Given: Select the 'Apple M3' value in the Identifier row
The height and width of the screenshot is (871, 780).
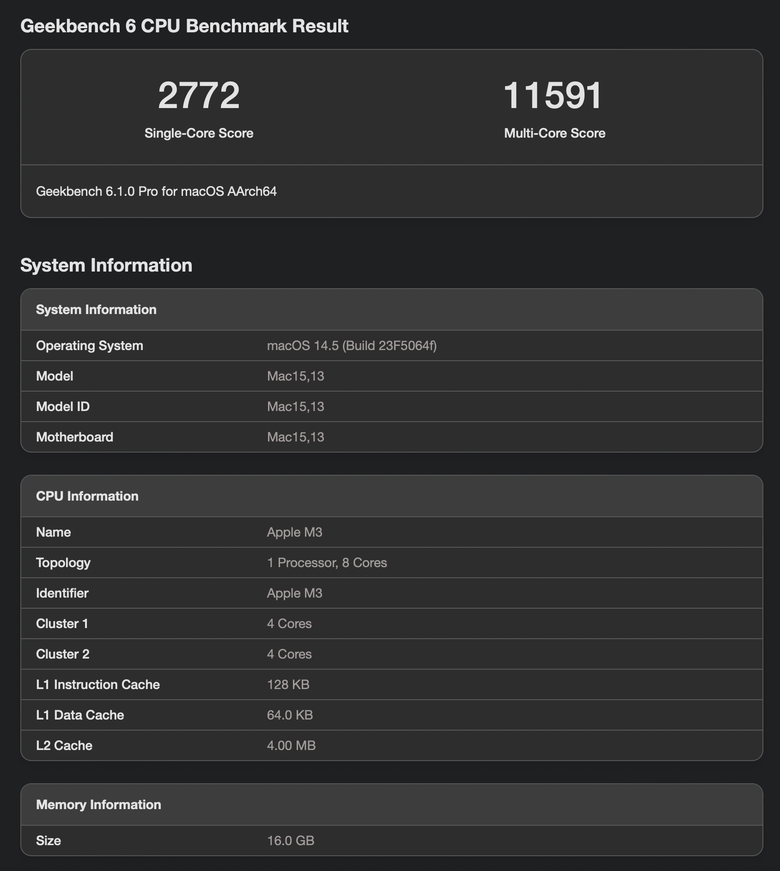Looking at the screenshot, I should pos(294,593).
